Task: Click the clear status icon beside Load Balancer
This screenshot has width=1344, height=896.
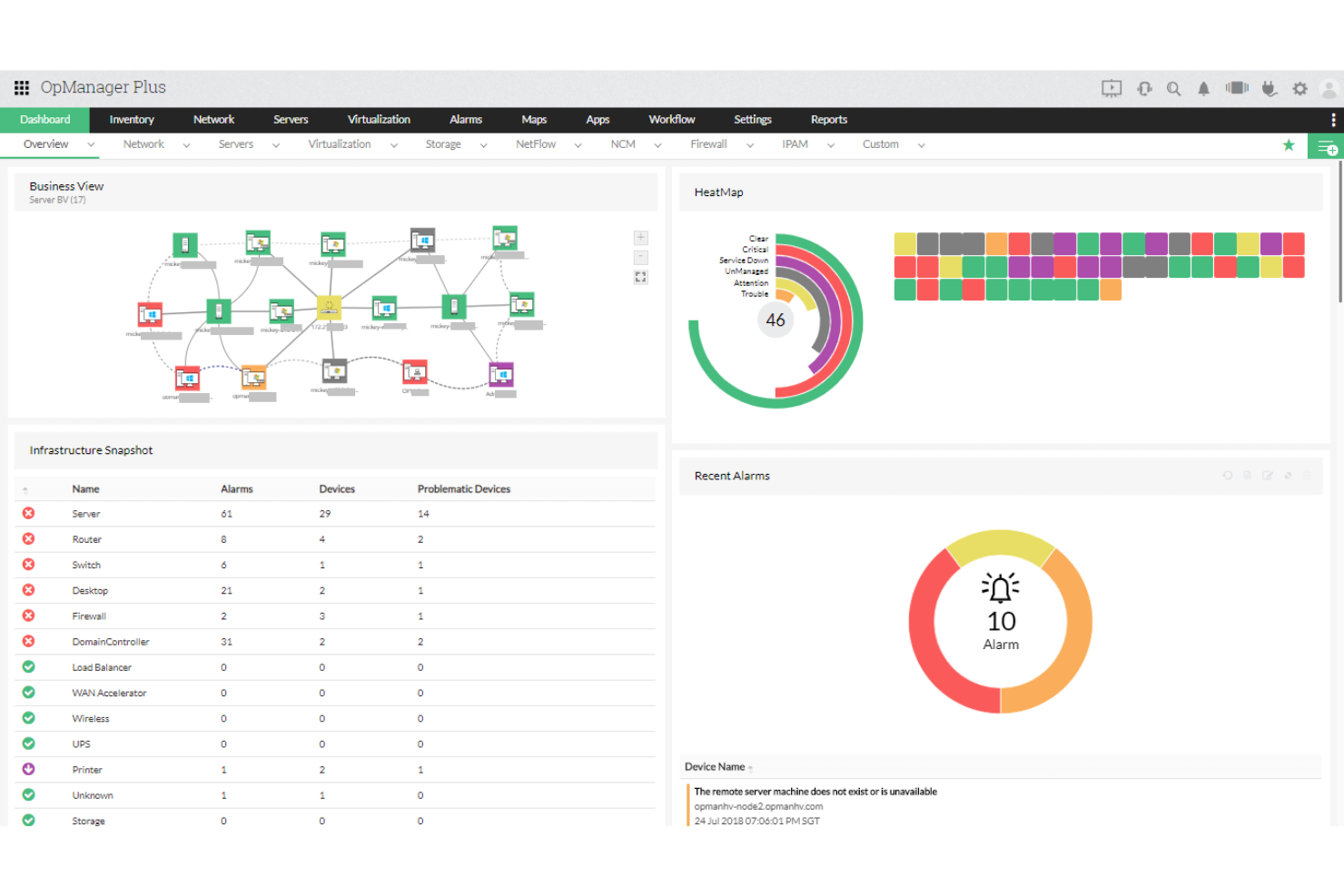Action: [28, 666]
